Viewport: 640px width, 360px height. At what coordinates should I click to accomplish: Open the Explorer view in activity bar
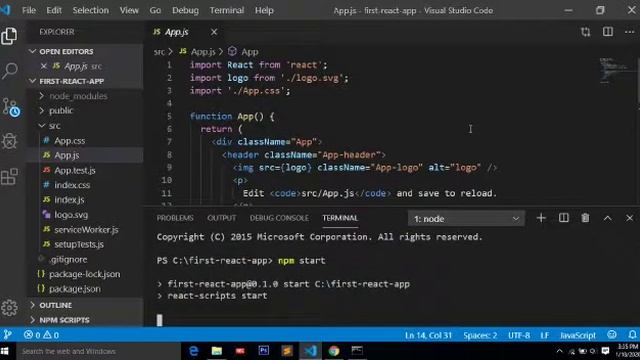pos(9,36)
